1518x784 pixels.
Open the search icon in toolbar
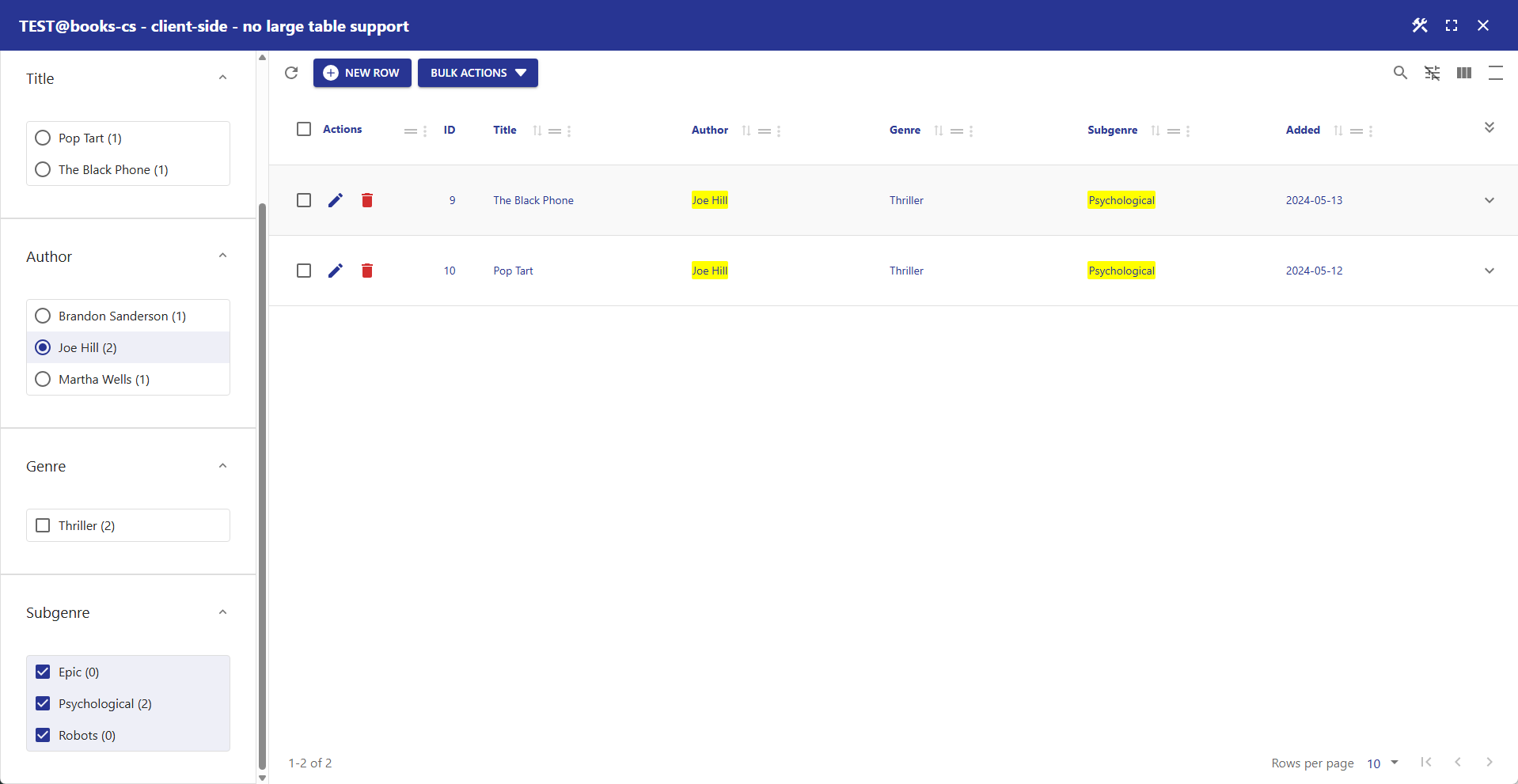[x=1400, y=73]
